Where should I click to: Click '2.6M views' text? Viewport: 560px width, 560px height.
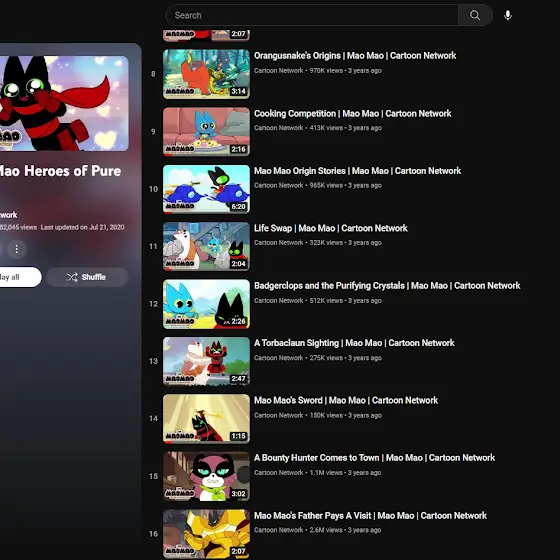[326, 530]
